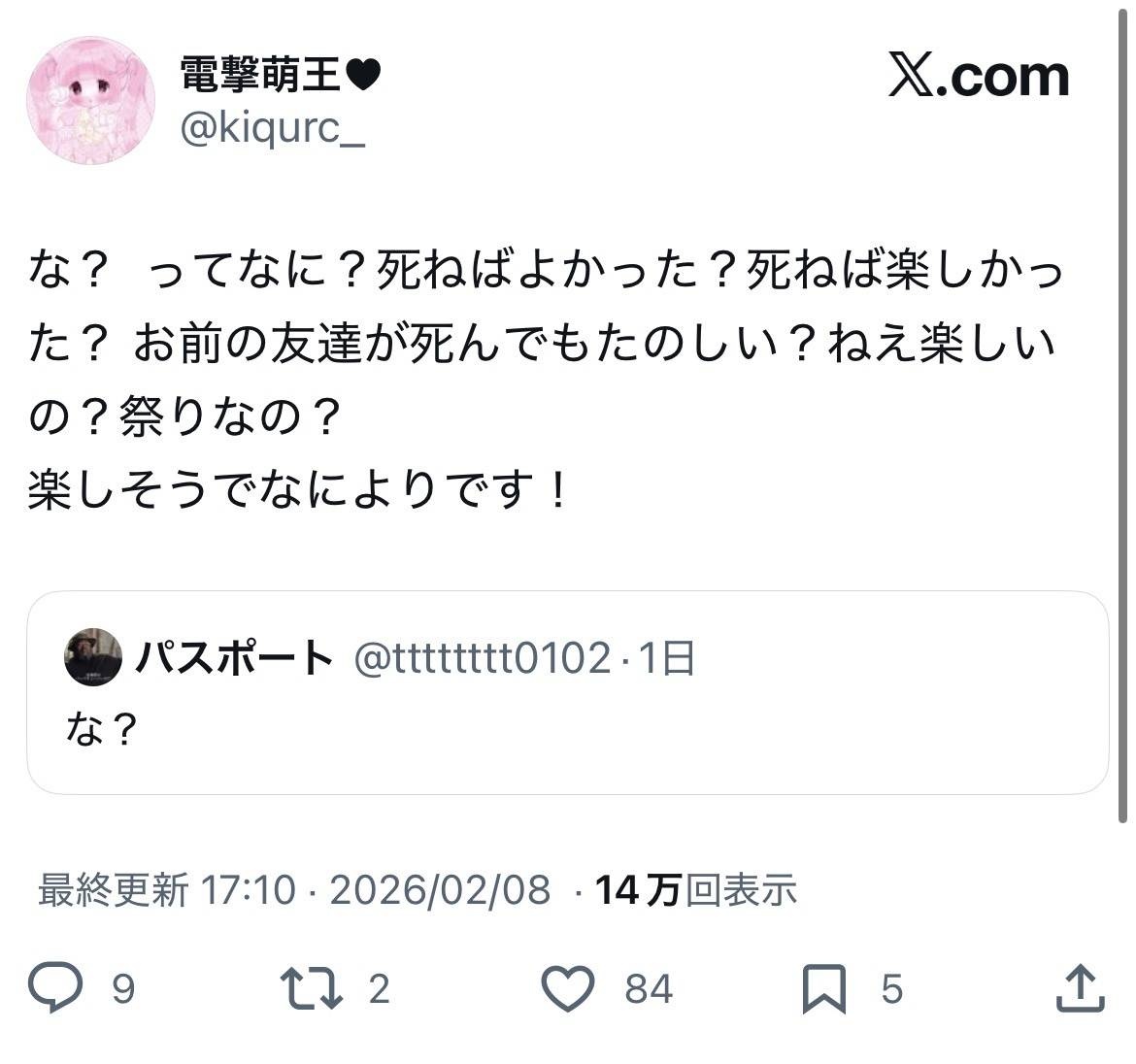Open the @kiqurc_ handle
1136x1064 pixels.
[273, 130]
